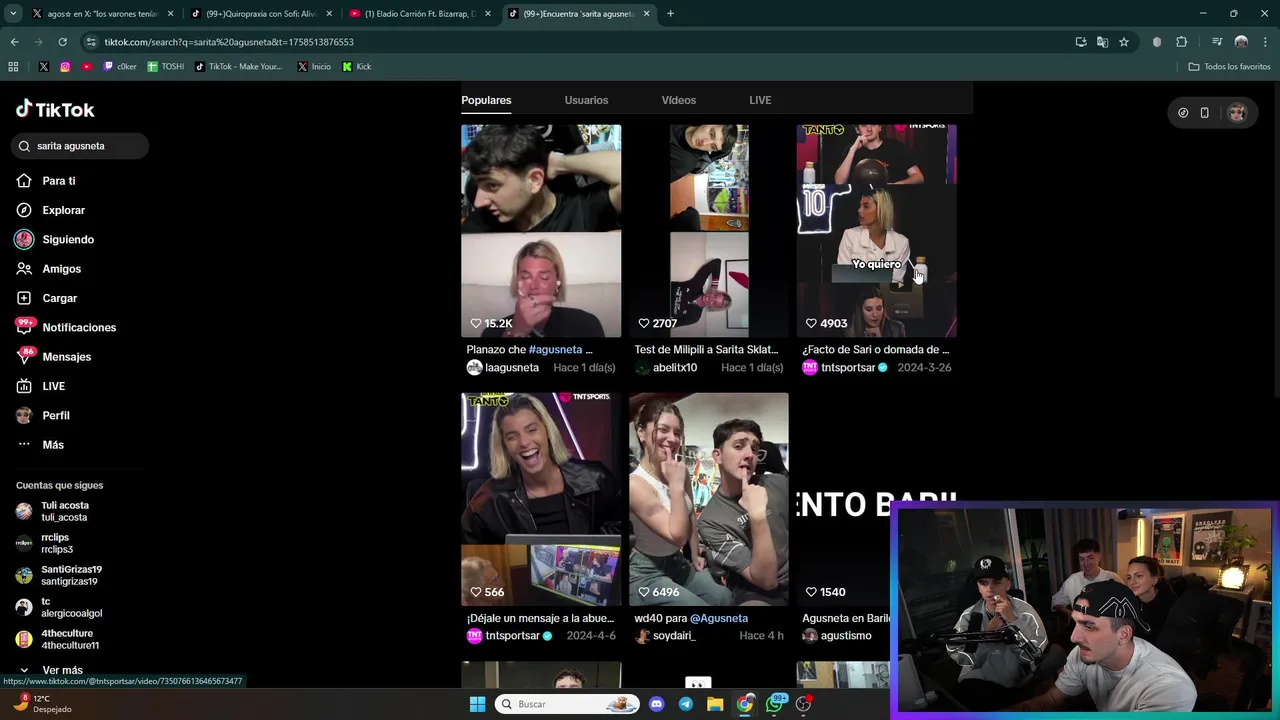The width and height of the screenshot is (1280, 720).
Task: Switch to the Populares tab
Action: tap(486, 100)
